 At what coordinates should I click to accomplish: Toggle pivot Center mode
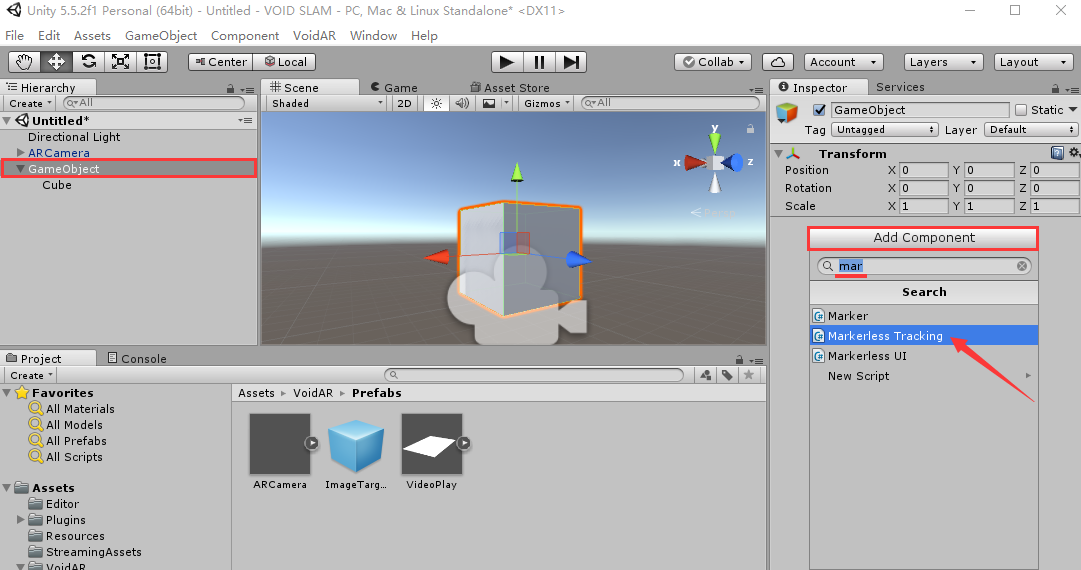click(221, 62)
